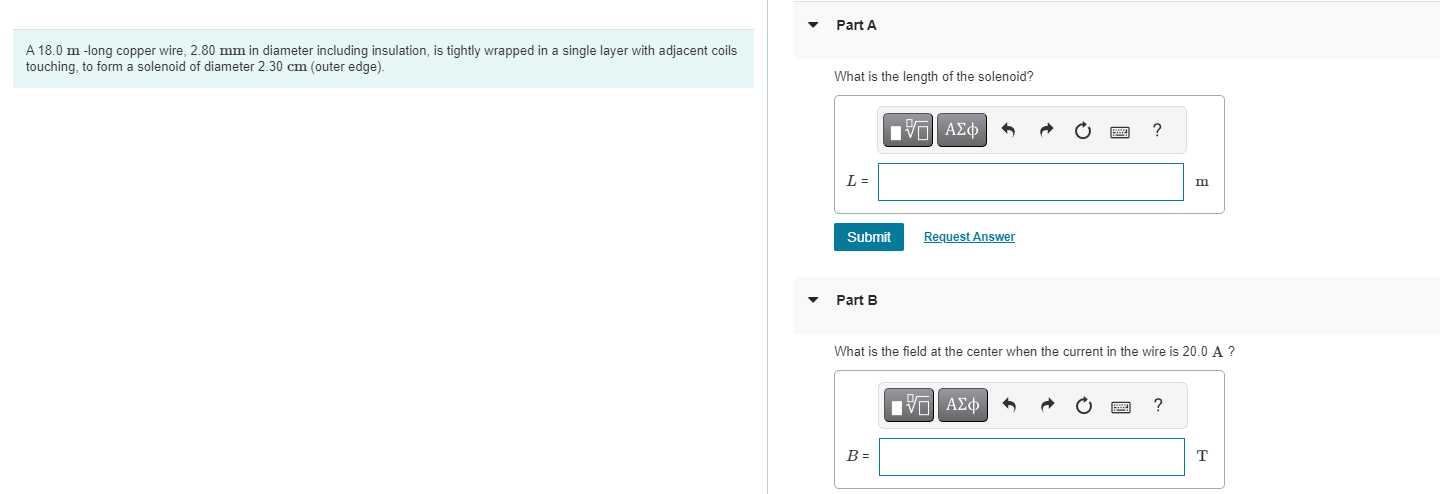Screen dimensions: 1440x494
Task: Show keyboard shortcuts in Part A
Action: [1119, 130]
